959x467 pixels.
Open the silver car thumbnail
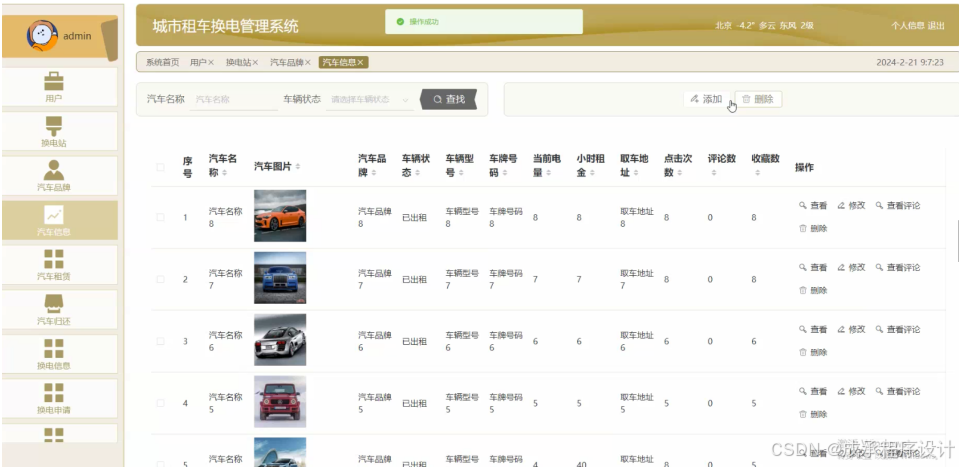pos(280,340)
